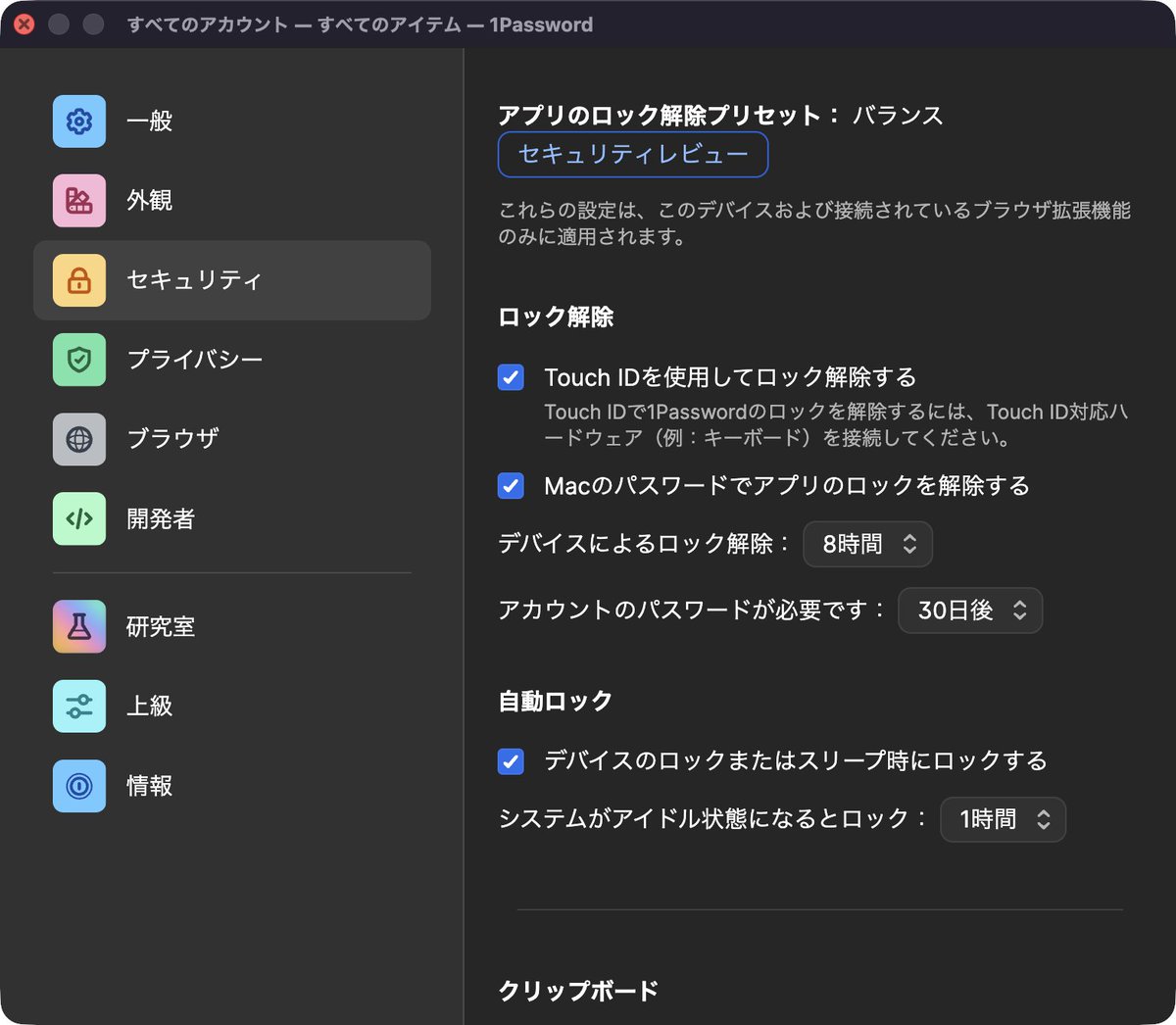1176x1025 pixels.
Task: Click the 自動ロック section heading
Action: pyautogui.click(x=556, y=702)
